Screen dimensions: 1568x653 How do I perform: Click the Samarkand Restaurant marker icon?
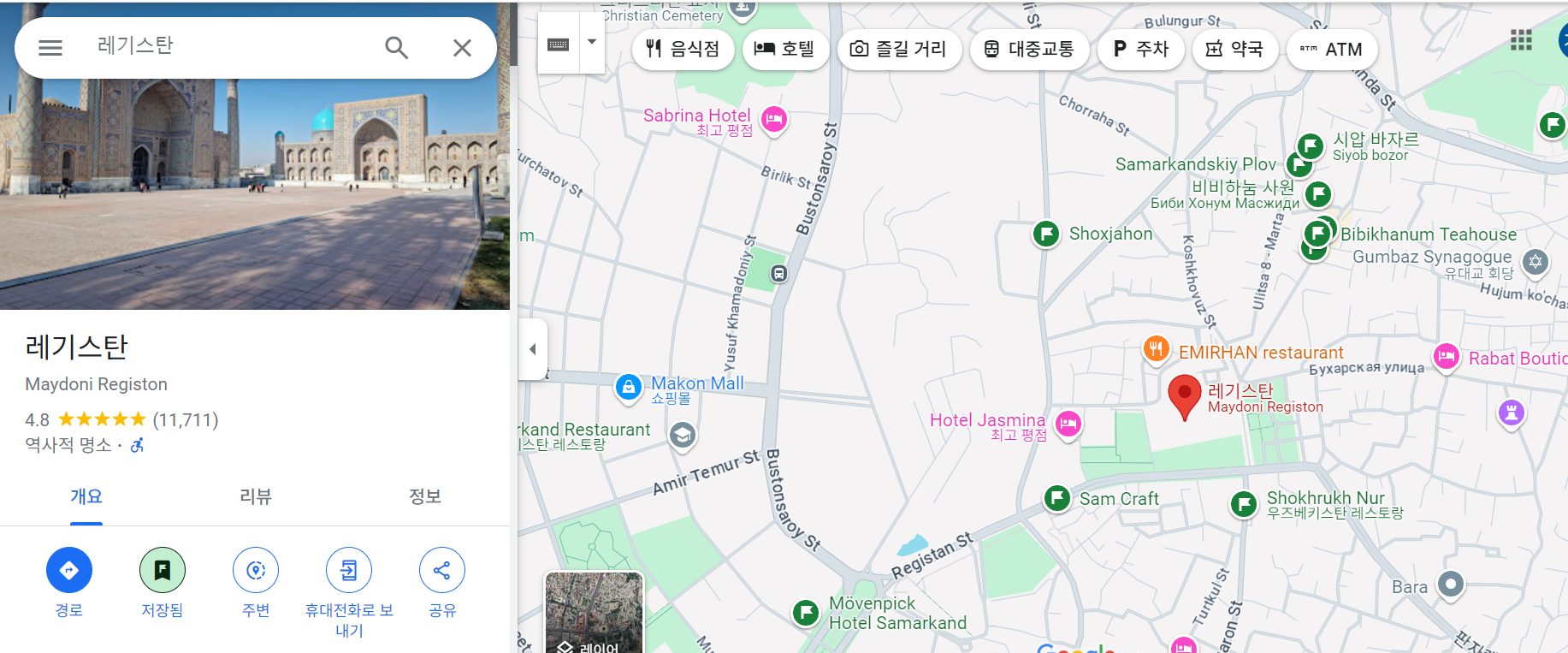(x=682, y=436)
